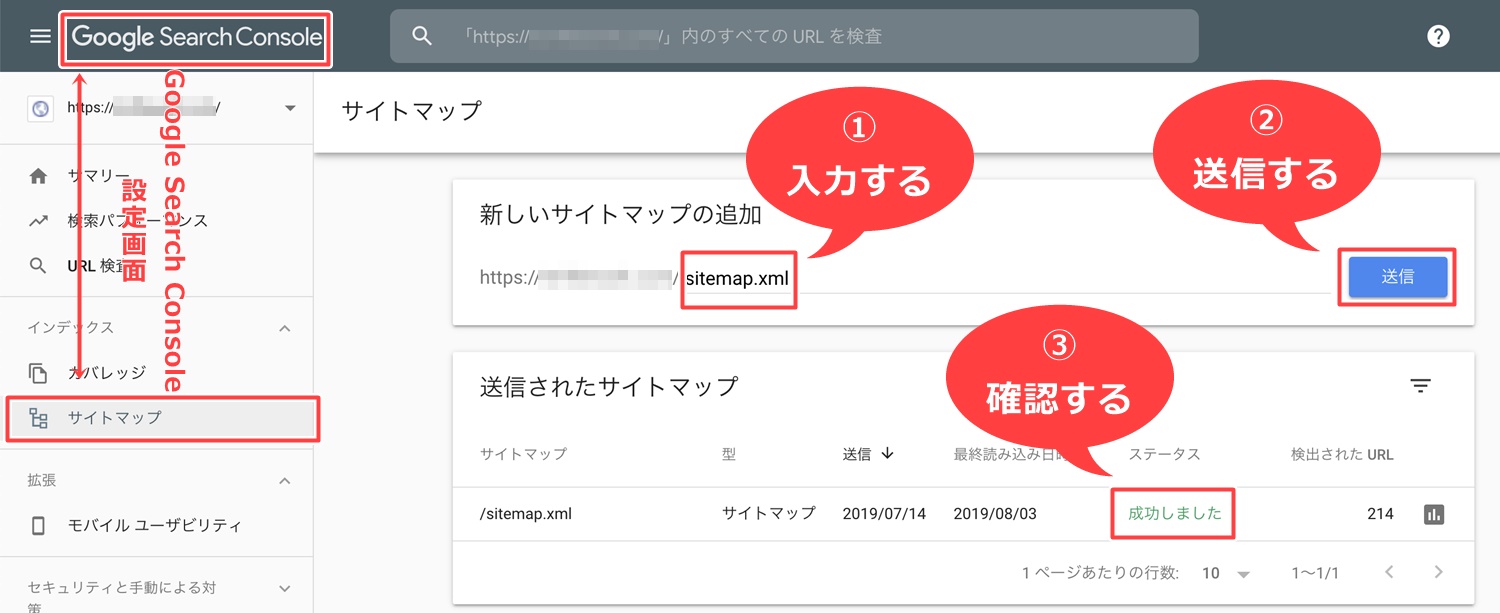
Task: Click the home icon in sidebar
Action: [x=38, y=176]
